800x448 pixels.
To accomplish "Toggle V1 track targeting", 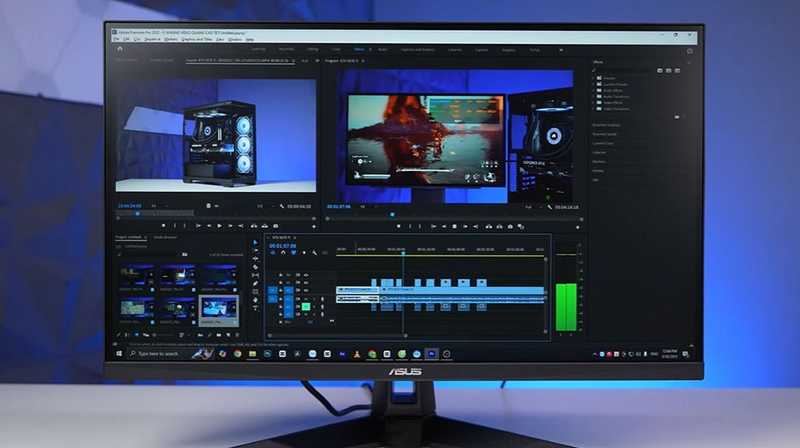I will (x=288, y=290).
